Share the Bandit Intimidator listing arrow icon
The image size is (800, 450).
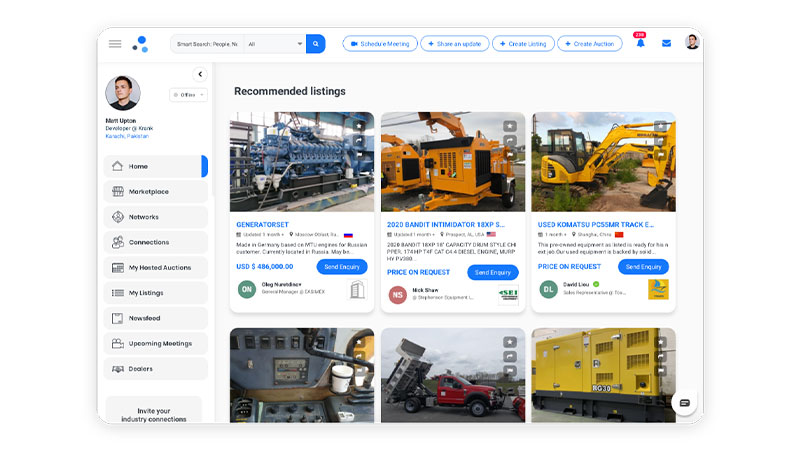[510, 140]
